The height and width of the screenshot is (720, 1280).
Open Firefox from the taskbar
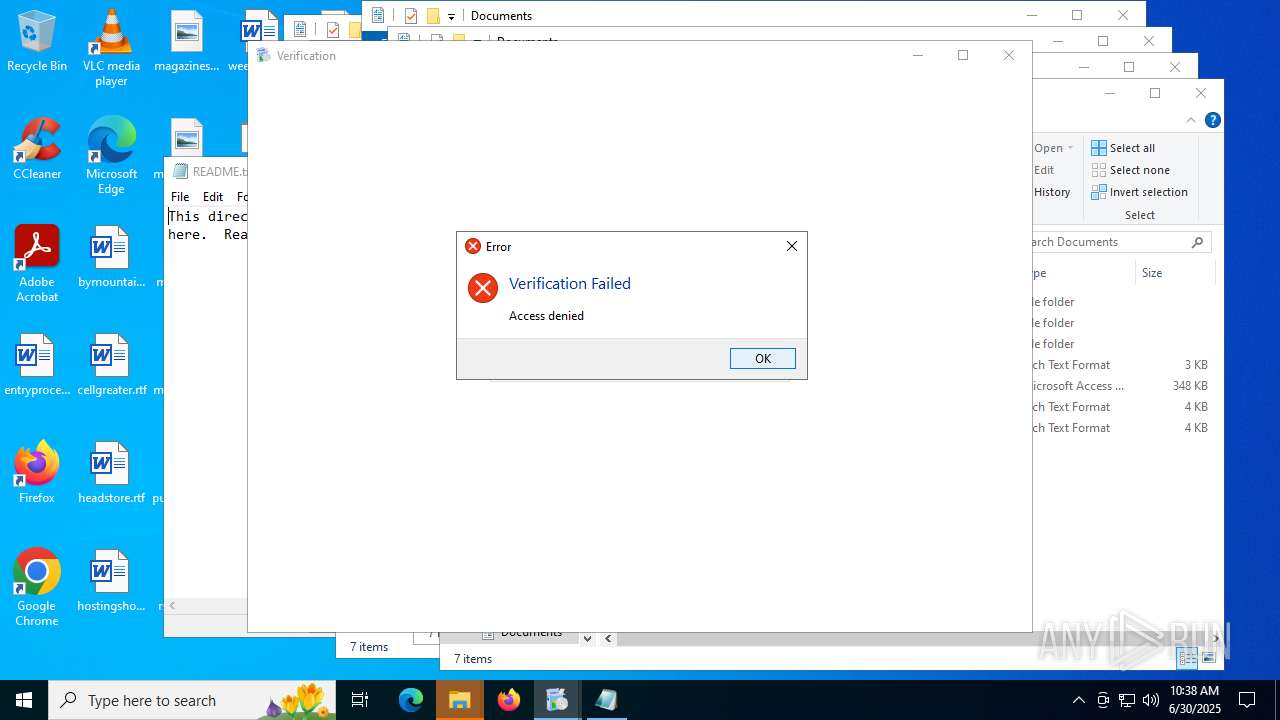[509, 700]
